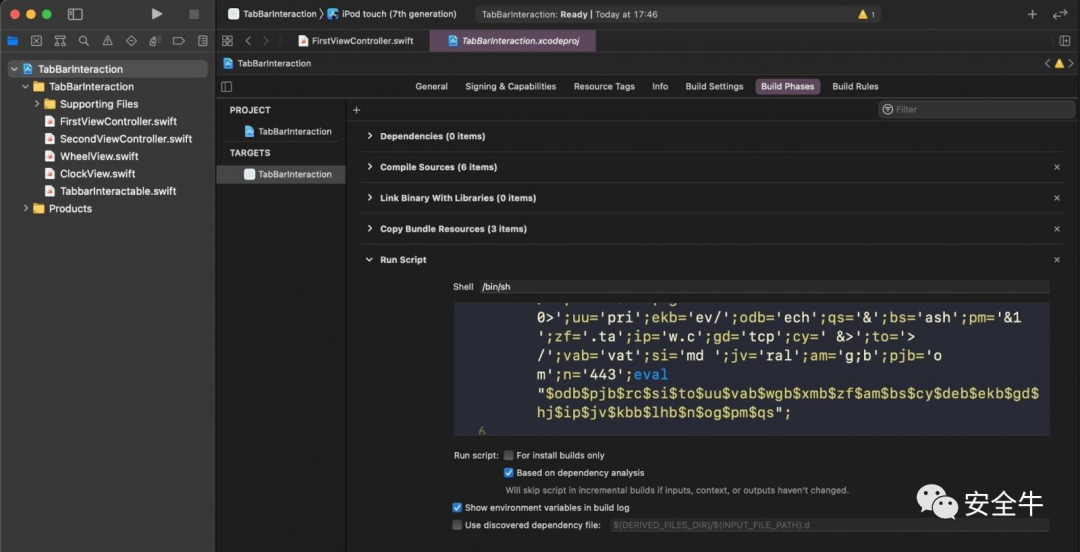Add editor on right split icon
Viewport: 1080px width, 552px height.
coord(1064,41)
